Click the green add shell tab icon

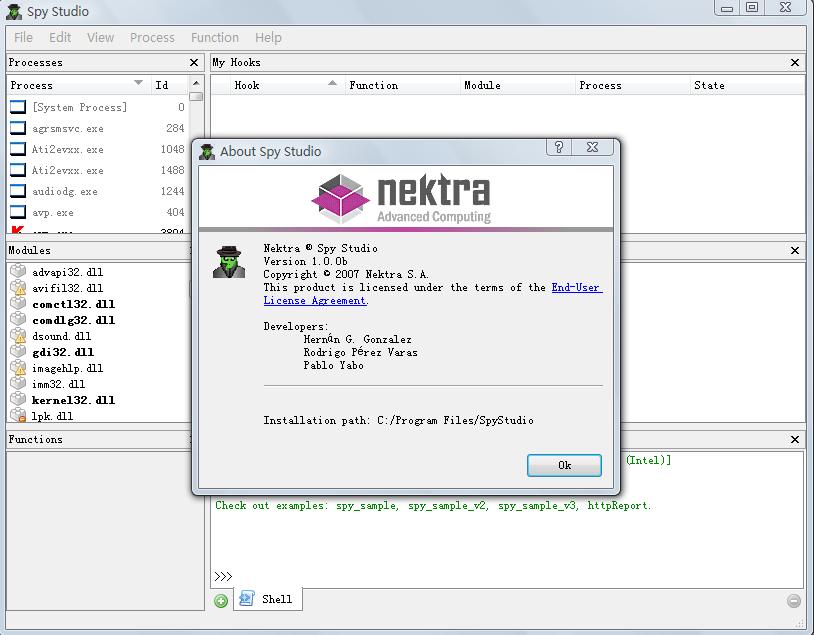tap(221, 601)
